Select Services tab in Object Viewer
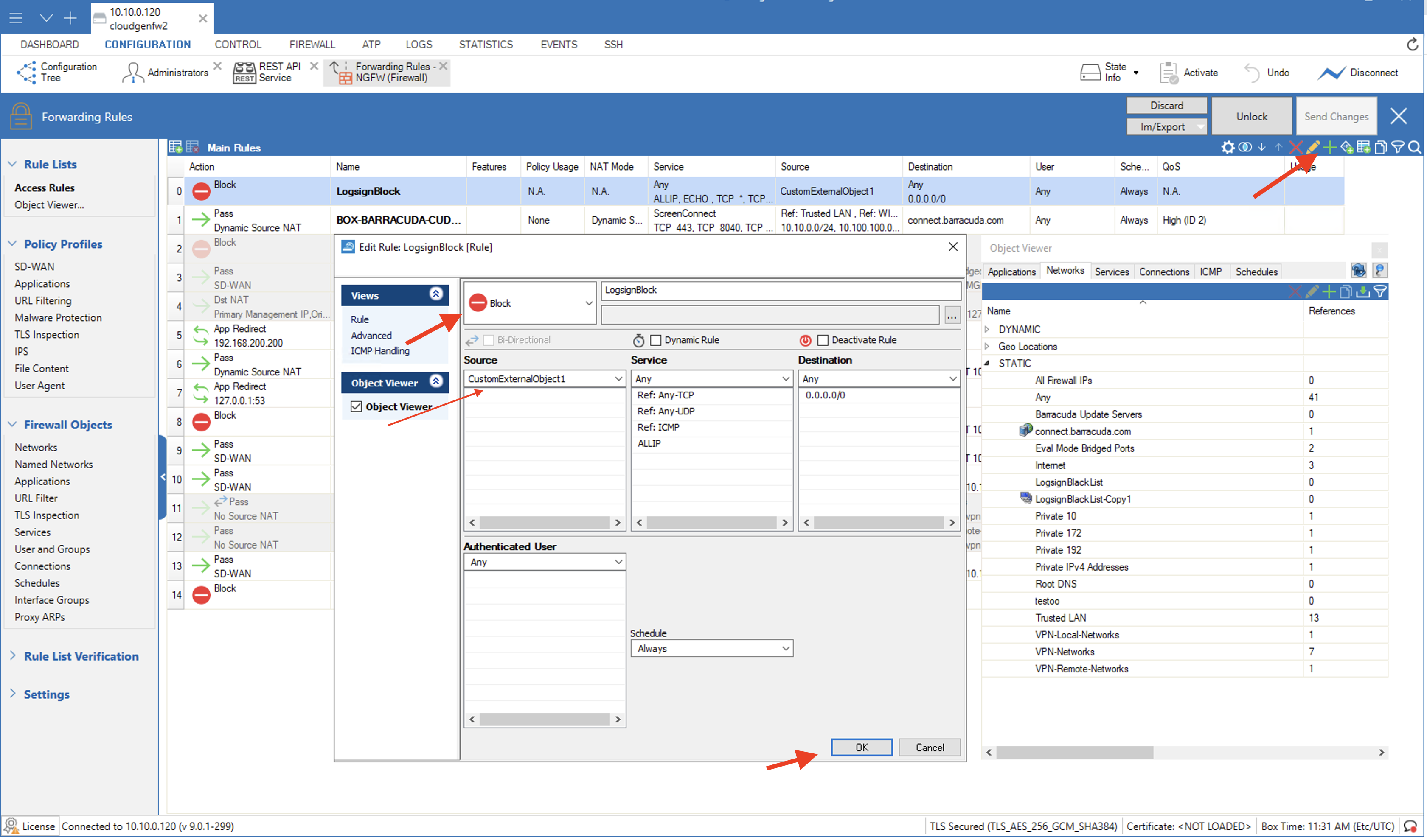Screen dimensions: 1427x840 [x=1112, y=272]
